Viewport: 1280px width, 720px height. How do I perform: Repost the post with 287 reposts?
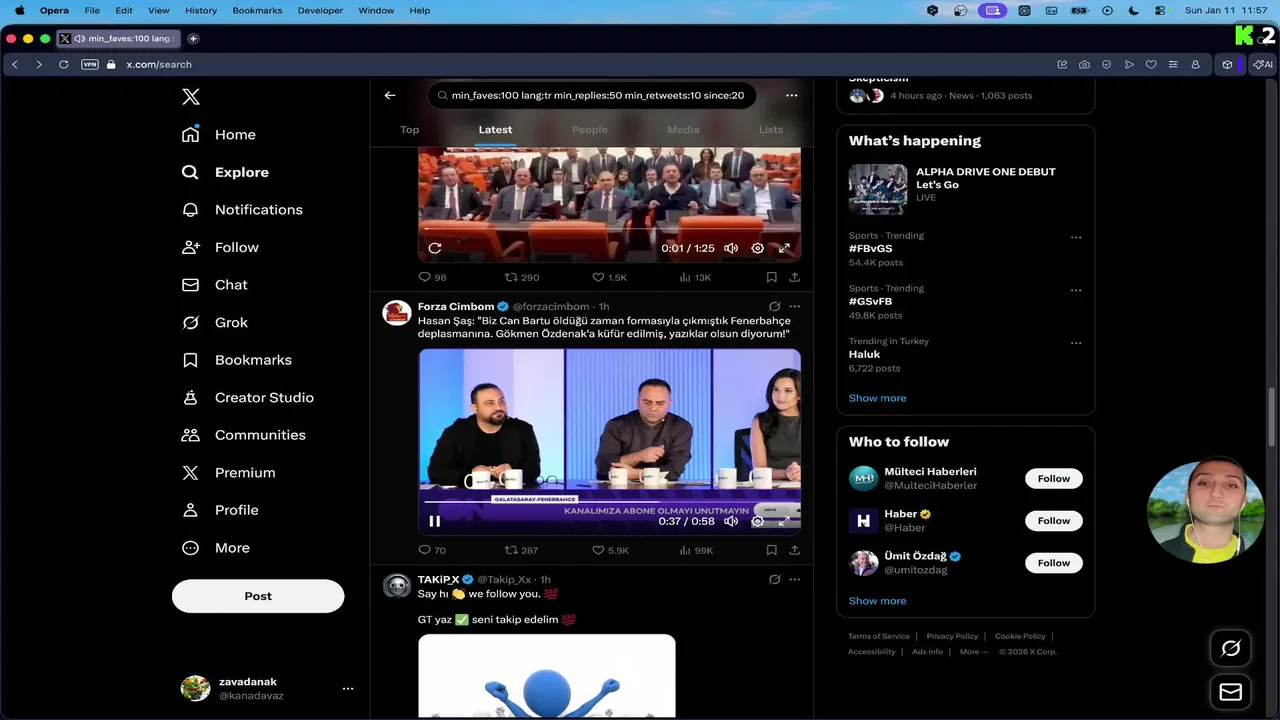tap(521, 550)
